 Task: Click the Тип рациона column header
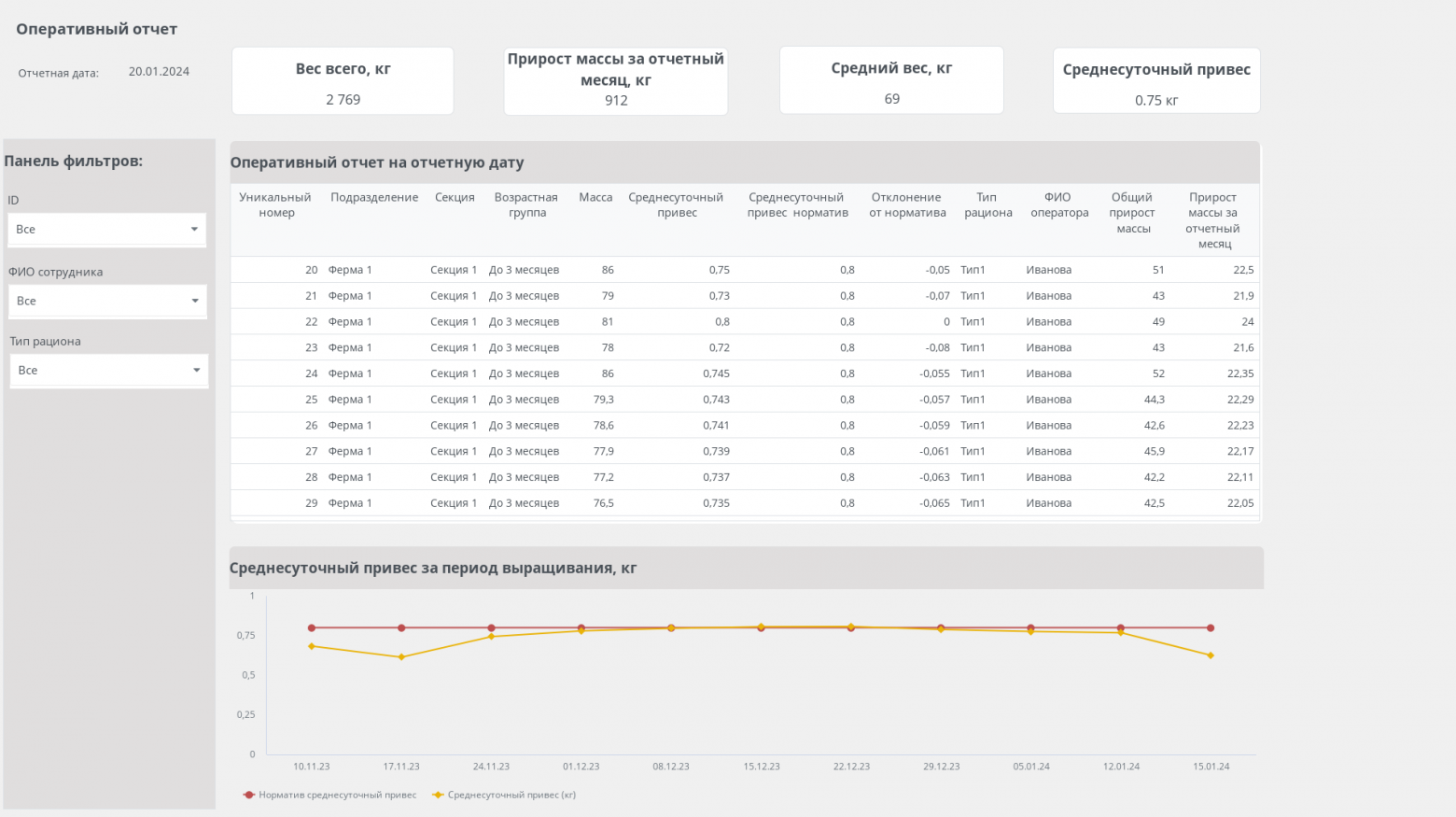pos(987,205)
